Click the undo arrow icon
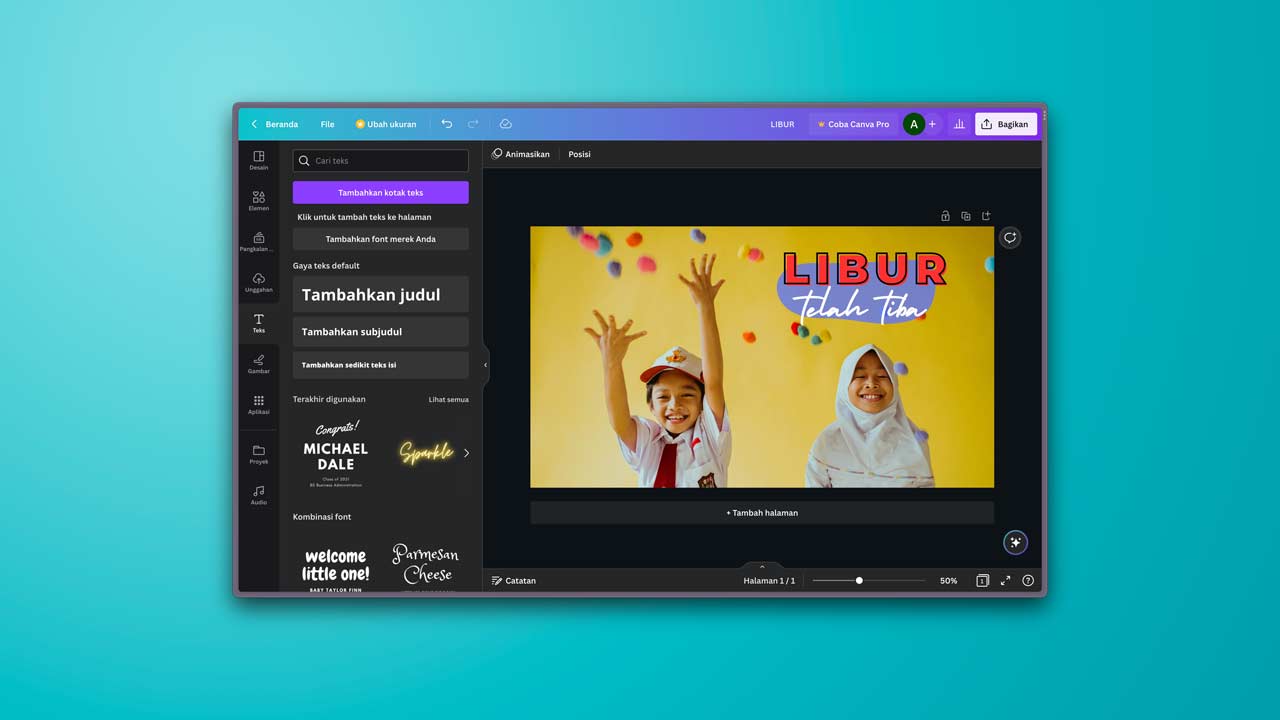The height and width of the screenshot is (720, 1280). [x=446, y=124]
